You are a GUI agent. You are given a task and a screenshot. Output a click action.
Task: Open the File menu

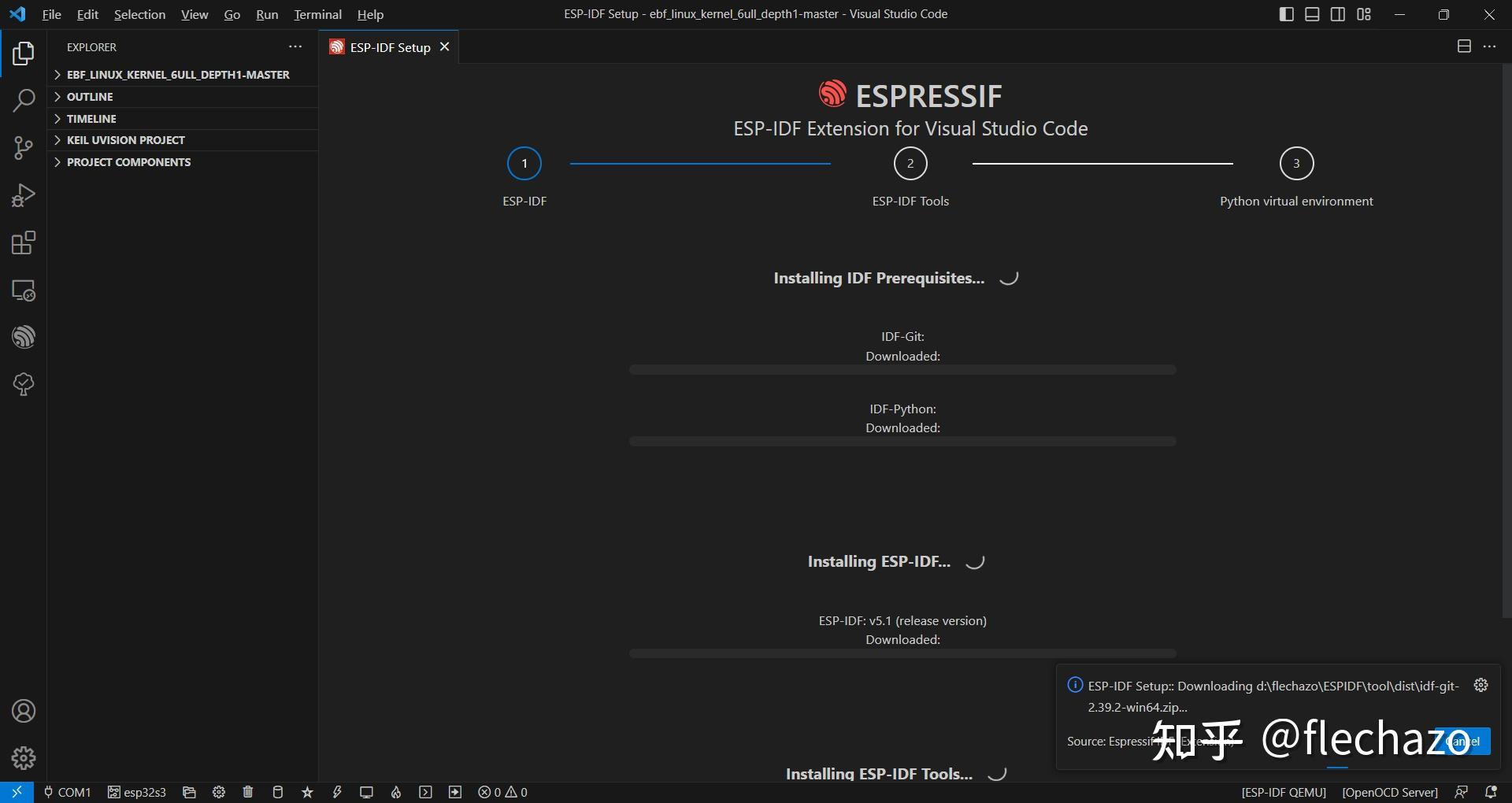pos(51,14)
